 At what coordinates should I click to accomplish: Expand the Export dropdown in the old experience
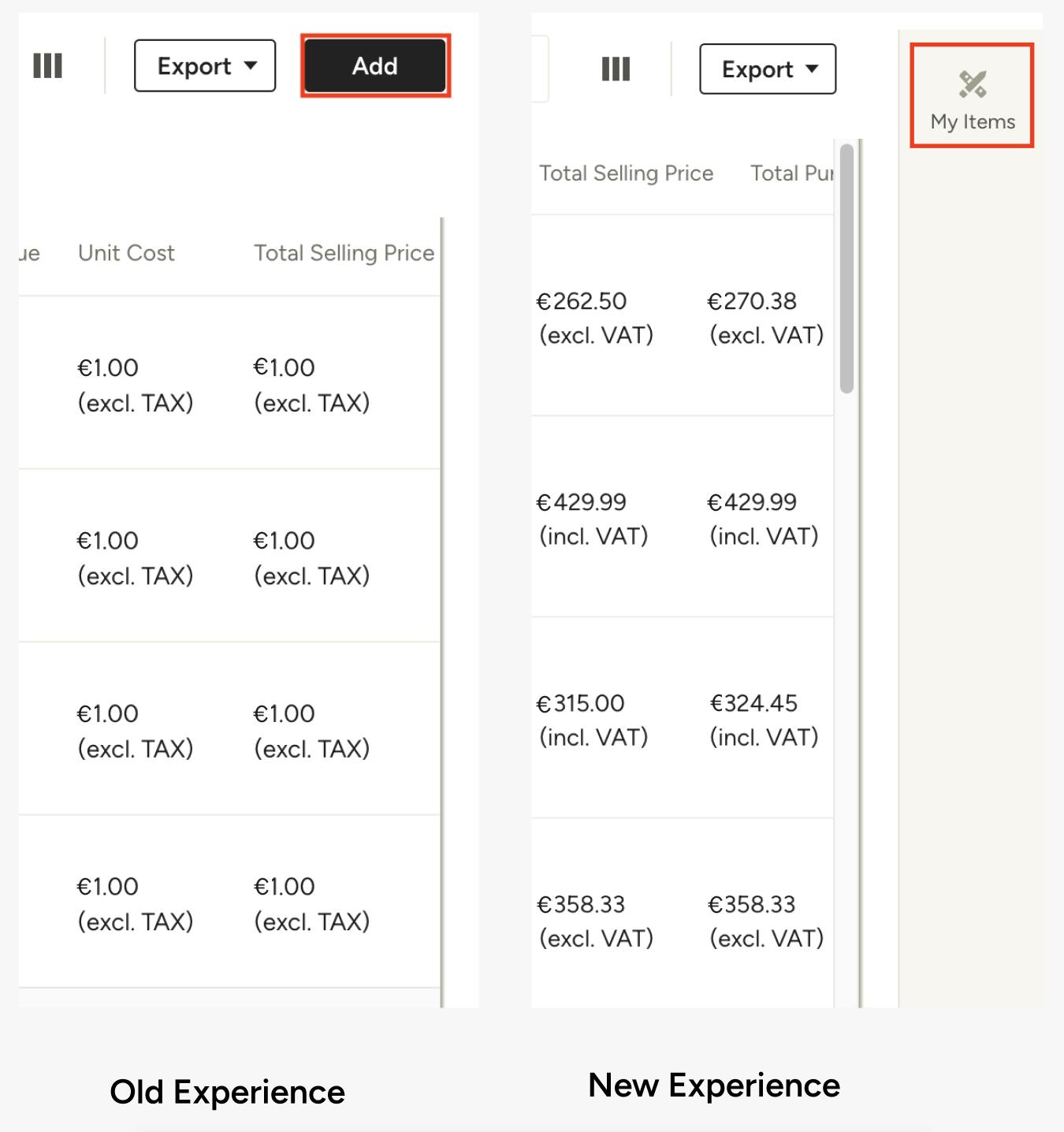click(205, 65)
